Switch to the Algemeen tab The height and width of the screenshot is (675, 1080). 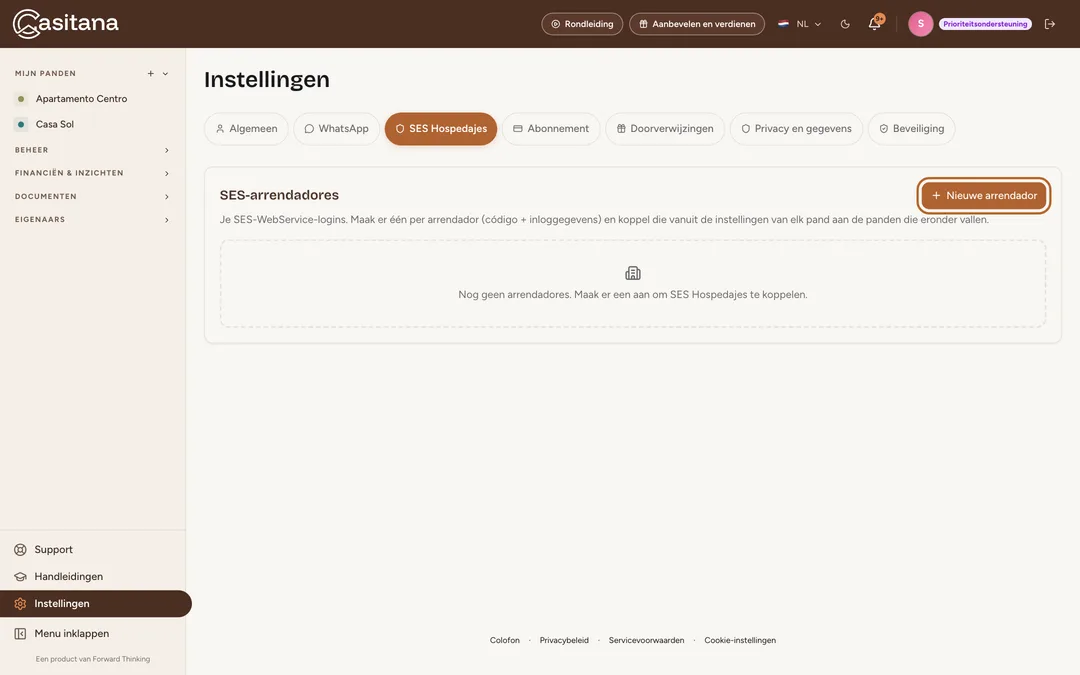247,129
